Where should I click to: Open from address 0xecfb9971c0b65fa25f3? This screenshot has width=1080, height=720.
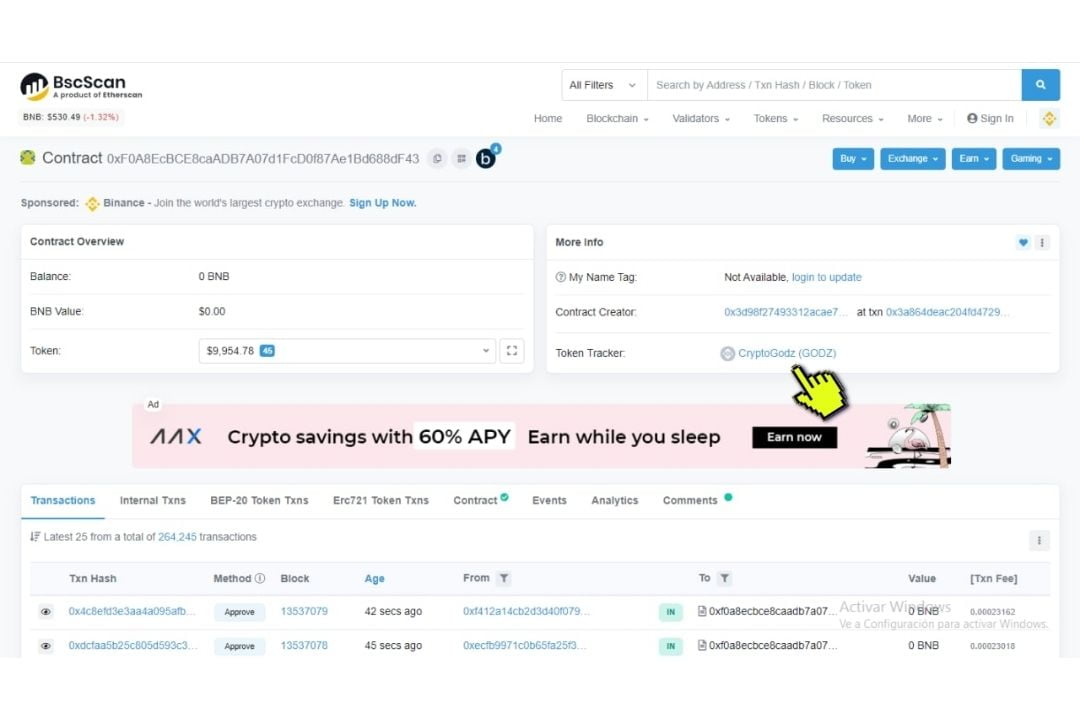524,646
